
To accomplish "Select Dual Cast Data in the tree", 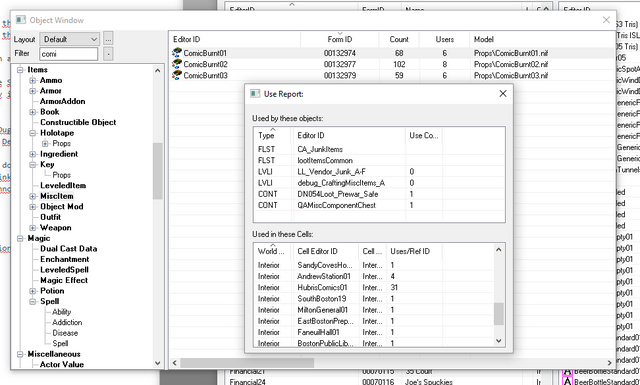I will tap(69, 249).
